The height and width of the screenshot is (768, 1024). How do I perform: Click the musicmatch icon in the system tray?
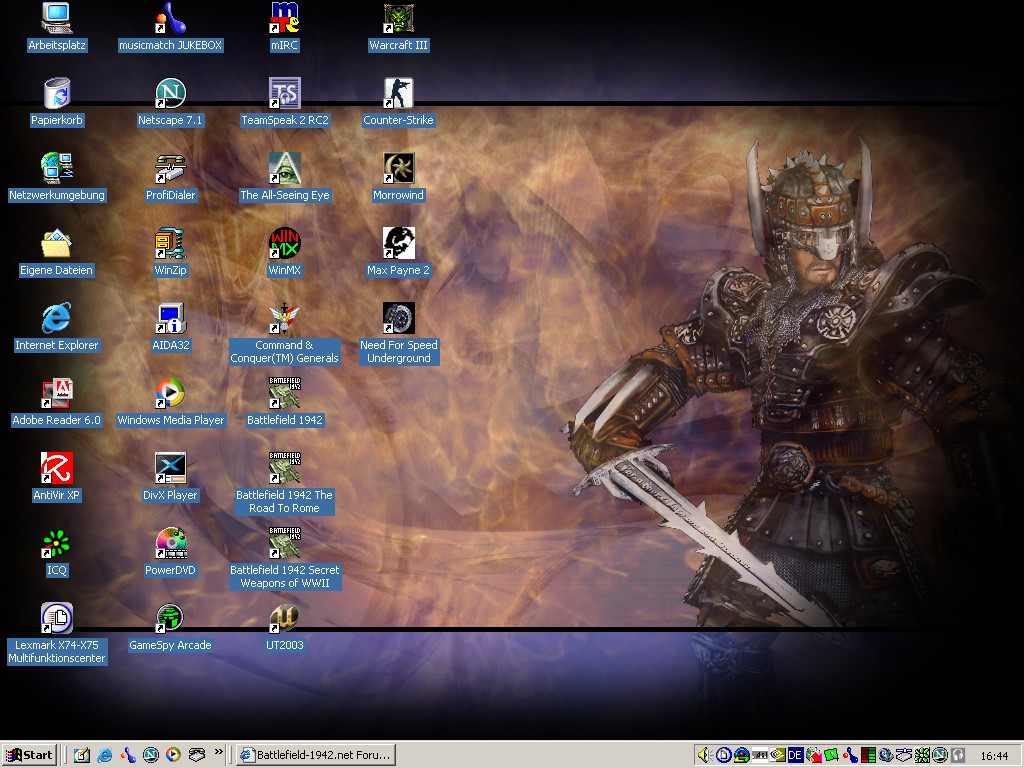[850, 756]
